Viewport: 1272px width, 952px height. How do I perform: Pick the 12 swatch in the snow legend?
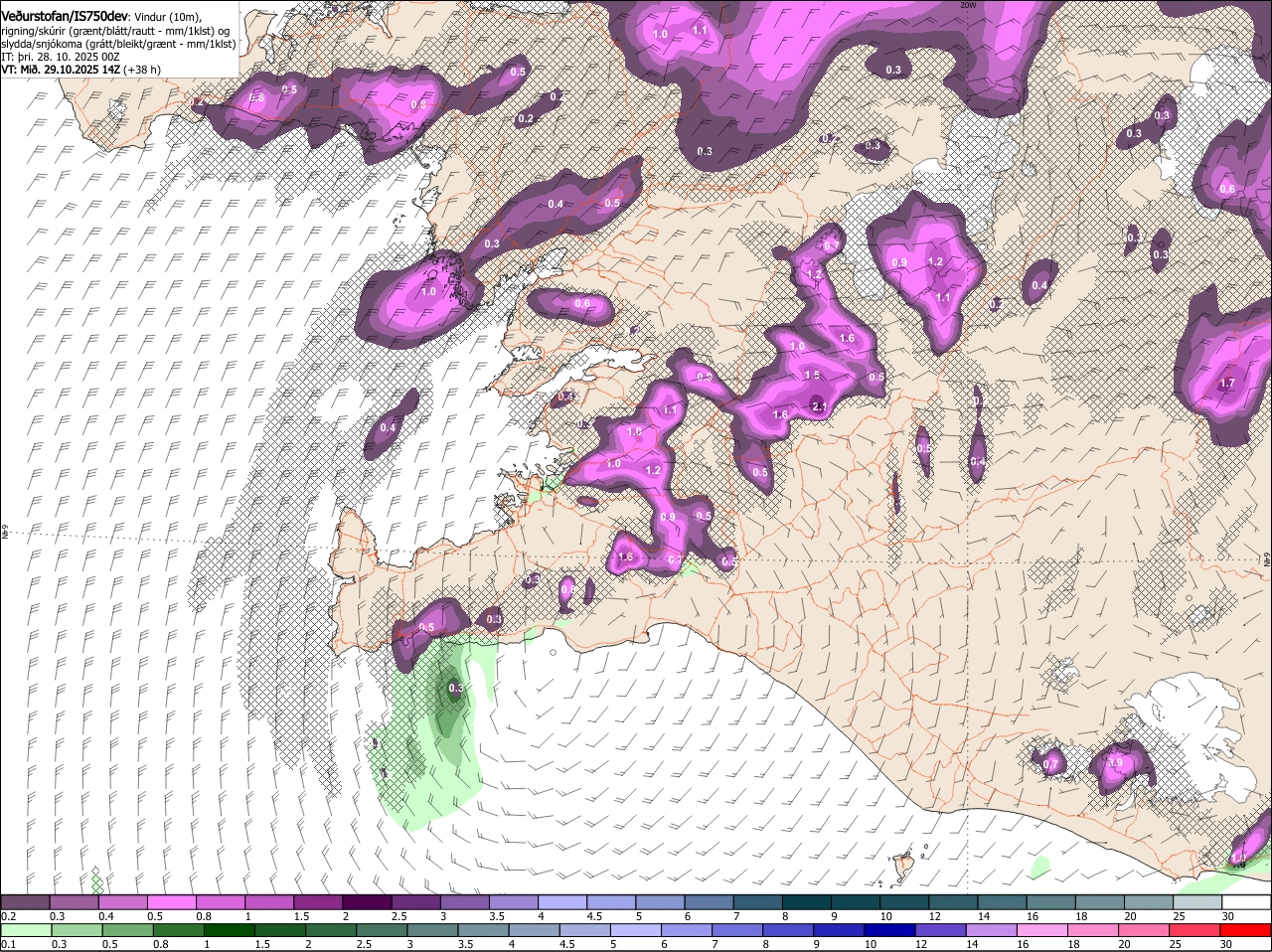(954, 901)
